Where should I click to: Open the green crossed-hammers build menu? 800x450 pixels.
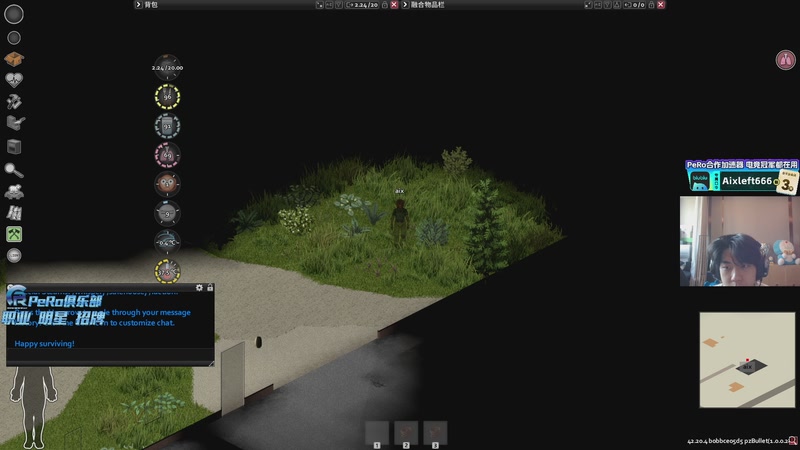click(x=14, y=234)
